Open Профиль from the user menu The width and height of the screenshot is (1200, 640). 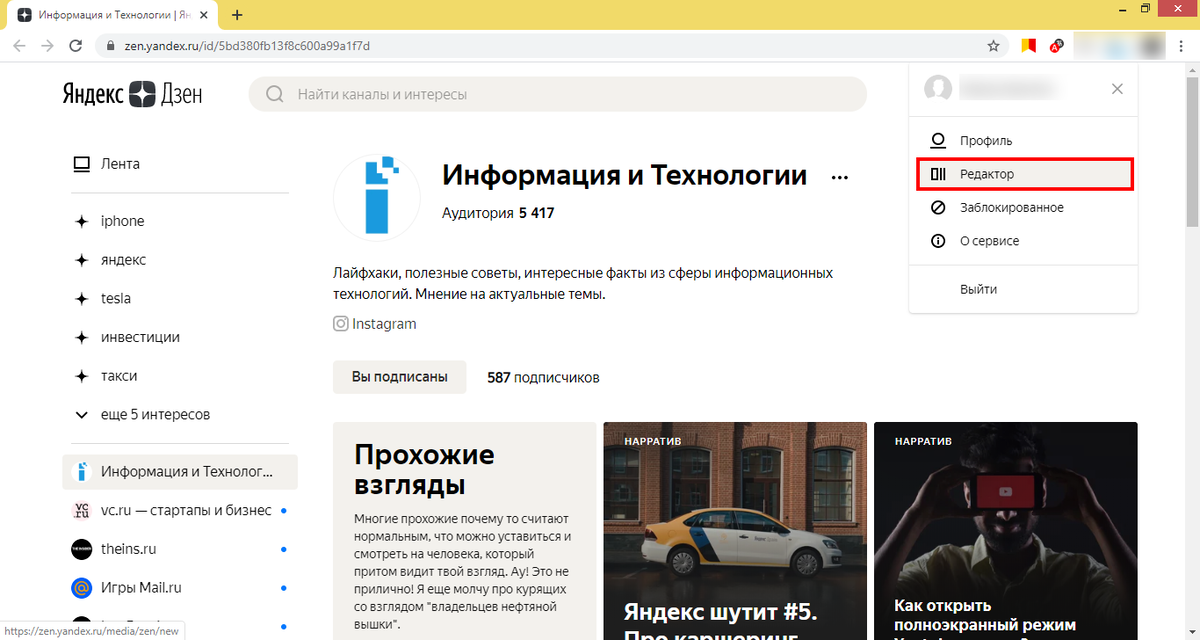coord(1023,141)
